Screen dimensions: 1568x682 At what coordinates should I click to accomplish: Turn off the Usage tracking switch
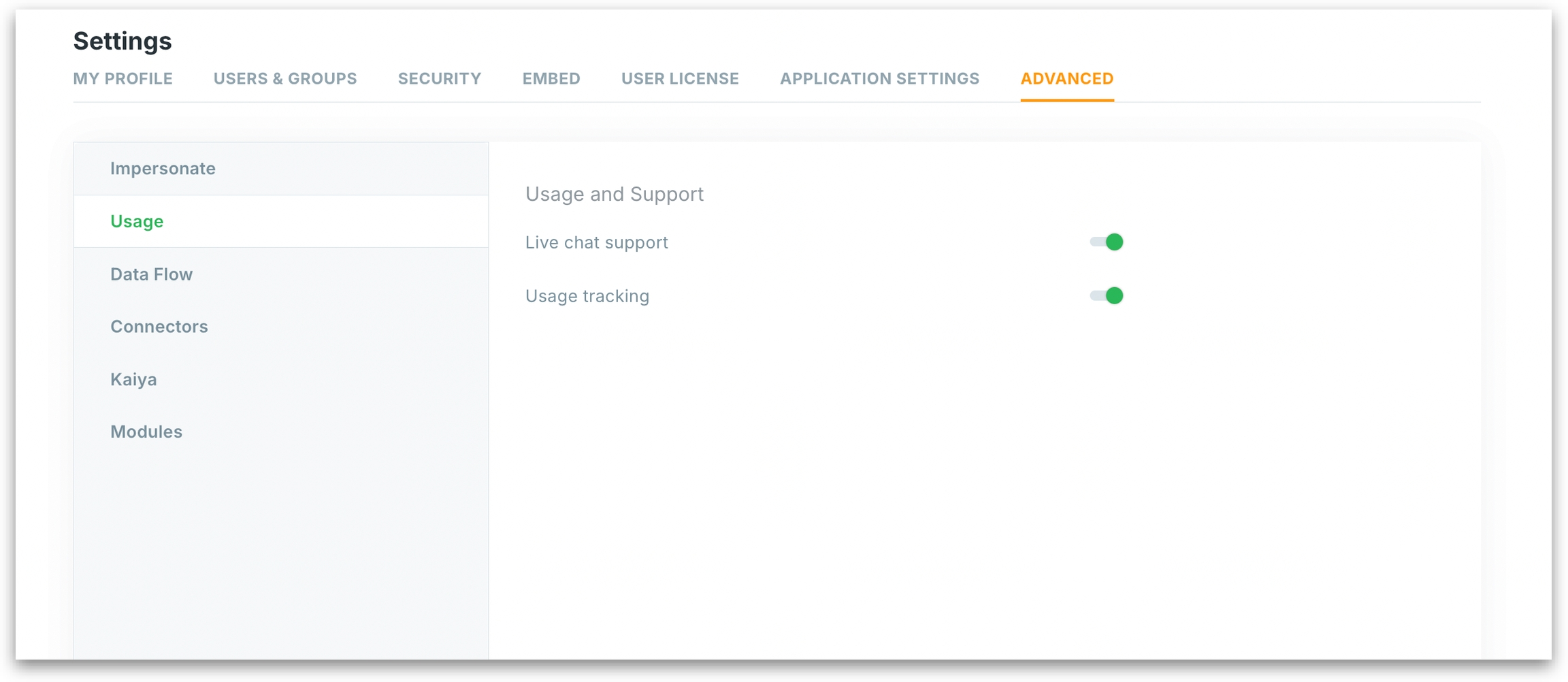1106,296
